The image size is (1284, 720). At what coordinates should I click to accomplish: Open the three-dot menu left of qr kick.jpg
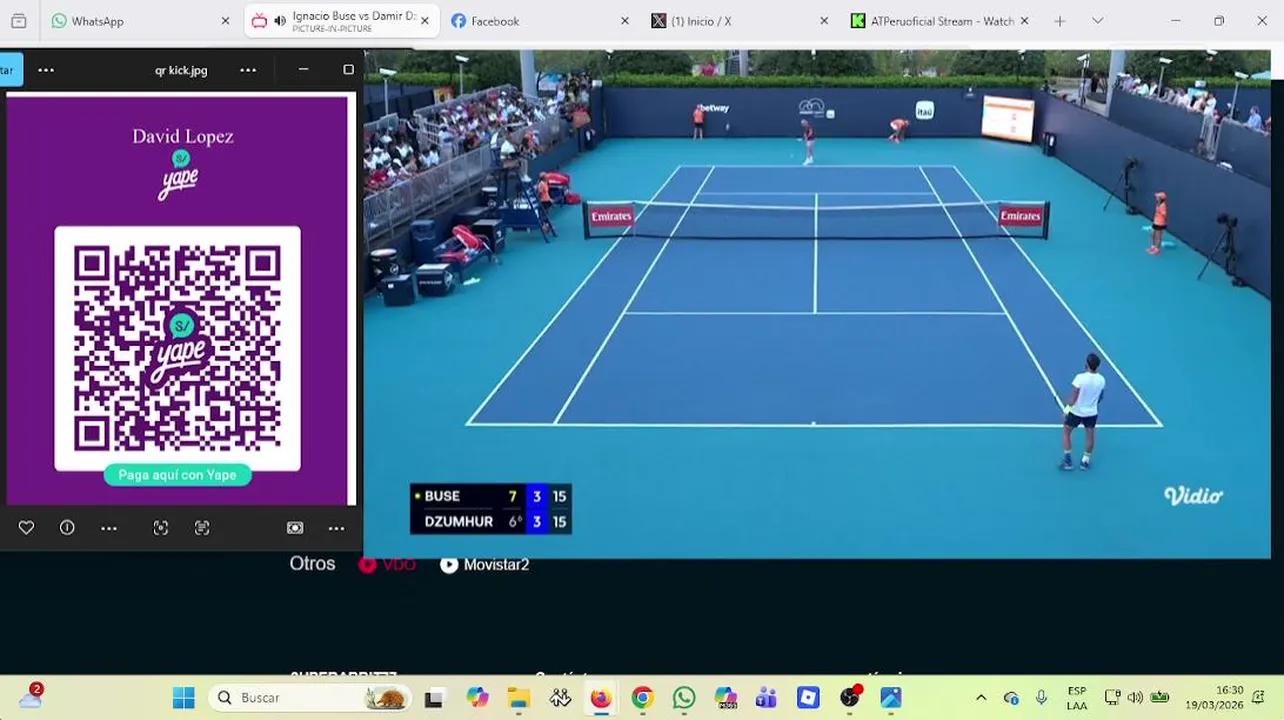click(x=46, y=70)
